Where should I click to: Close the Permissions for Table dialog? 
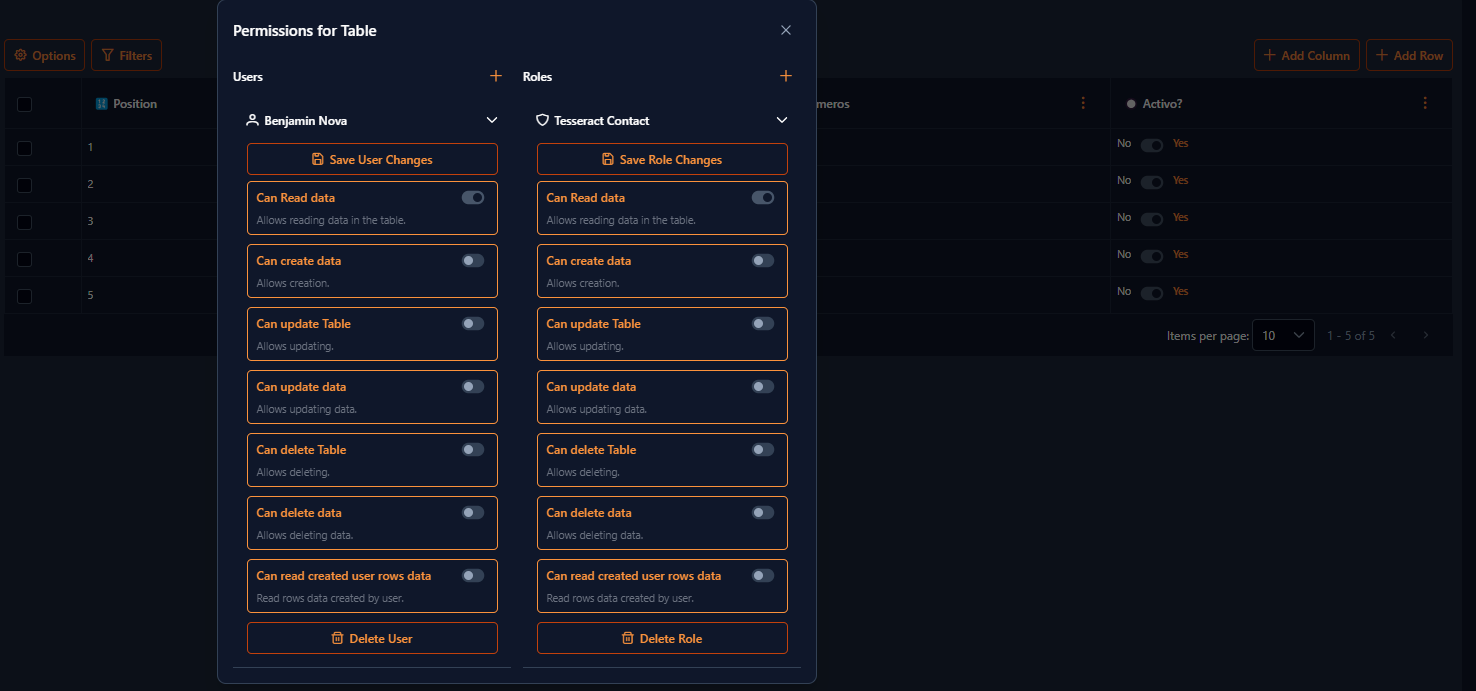pyautogui.click(x=786, y=30)
